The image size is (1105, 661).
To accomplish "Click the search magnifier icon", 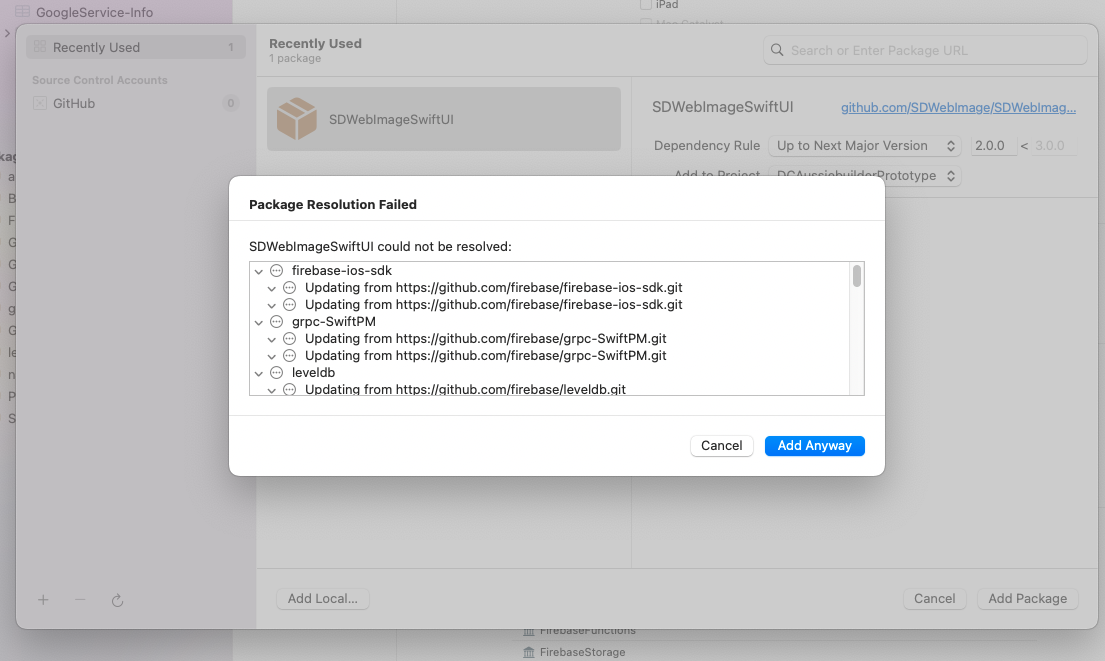I will pos(777,50).
